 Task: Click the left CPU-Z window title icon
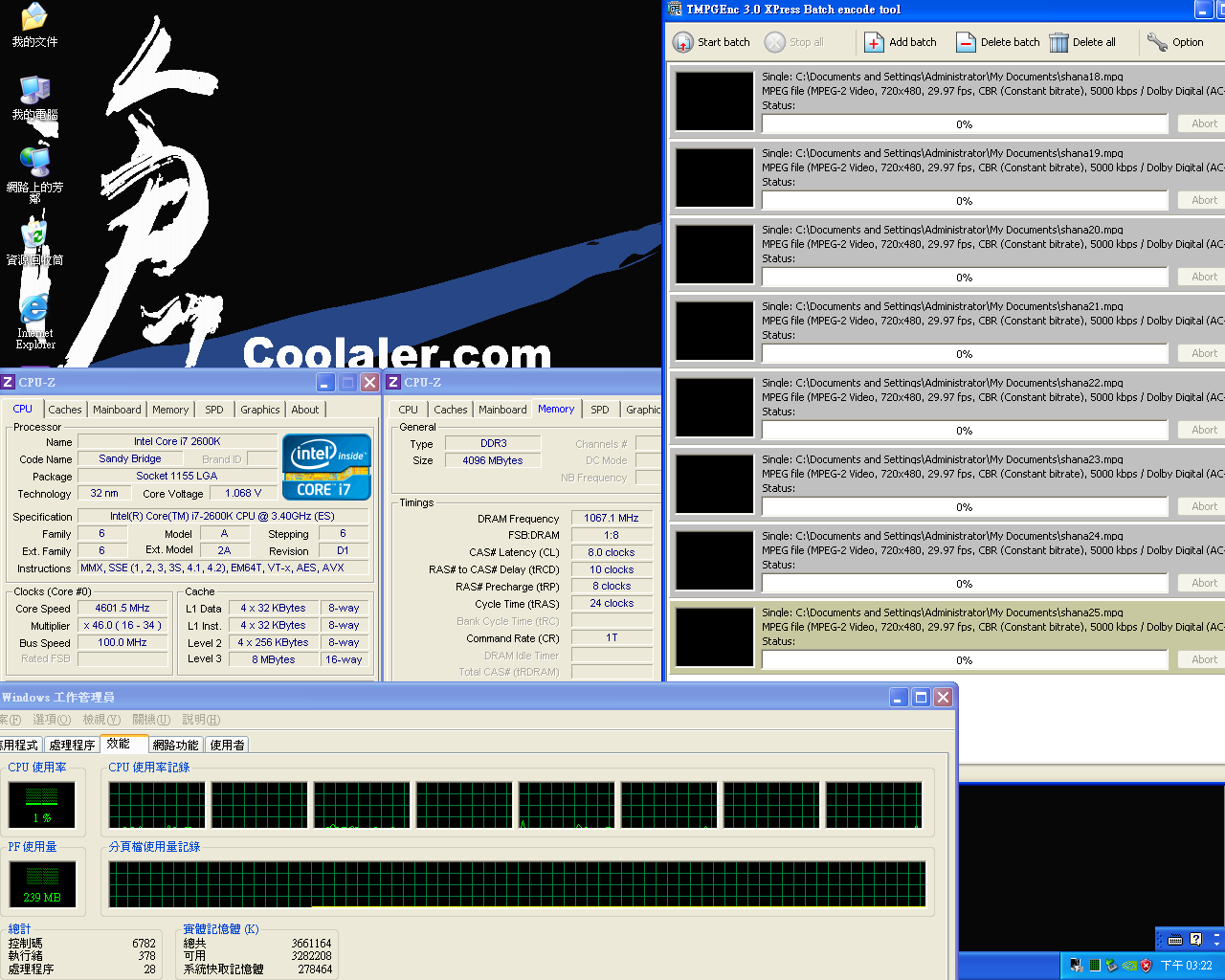coord(8,382)
